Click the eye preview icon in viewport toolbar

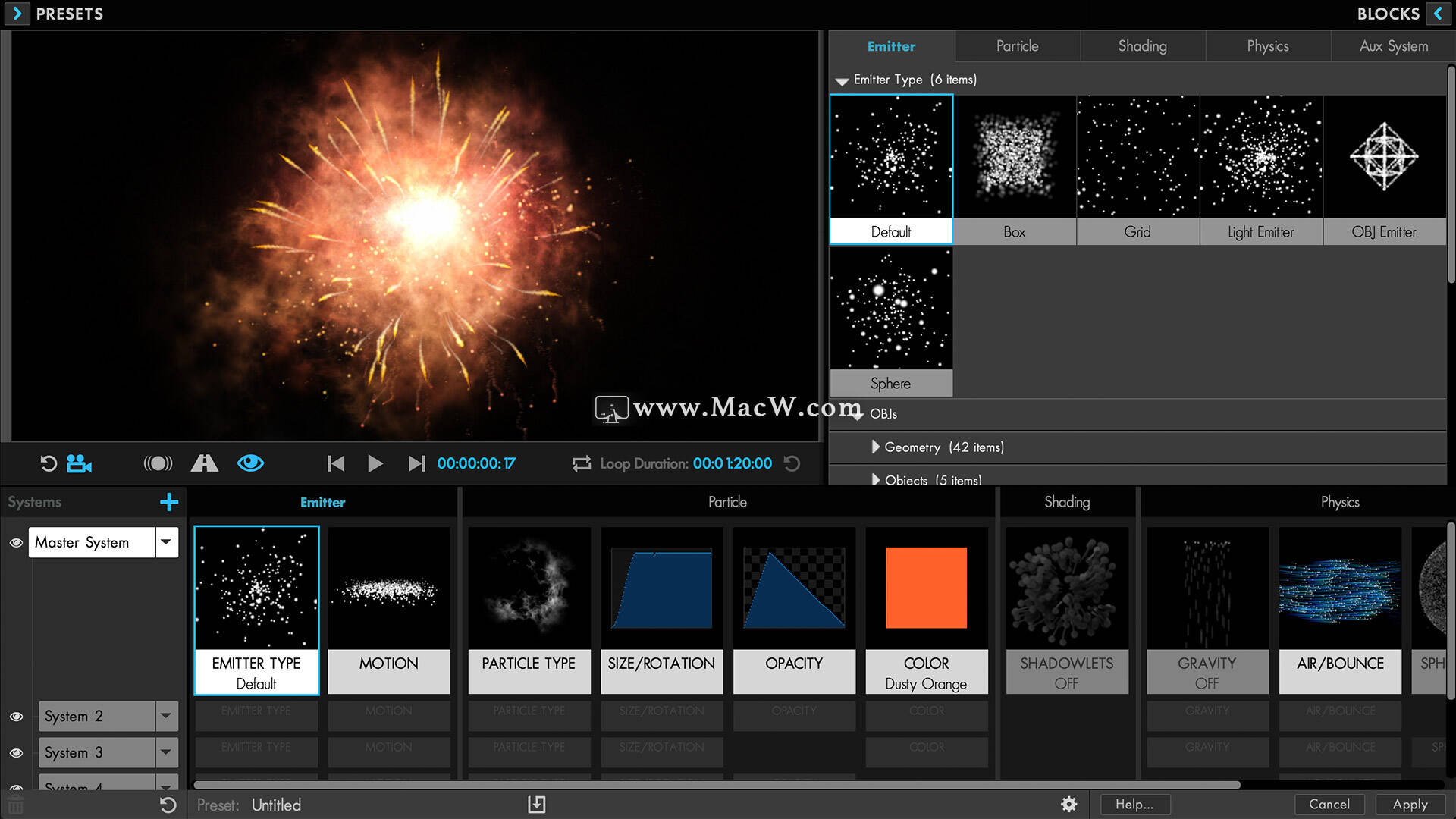tap(250, 463)
